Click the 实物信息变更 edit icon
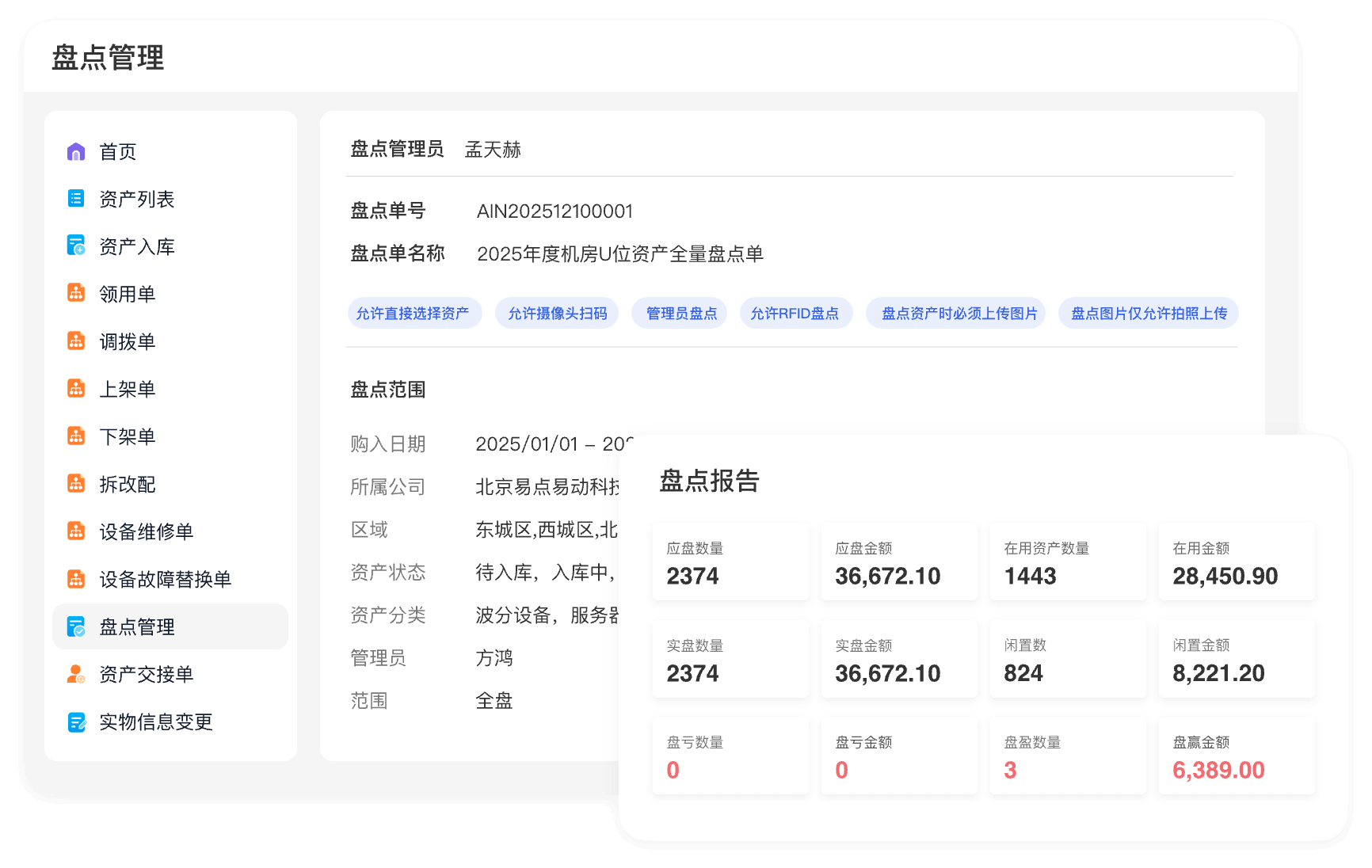The width and height of the screenshot is (1372, 868). [76, 721]
